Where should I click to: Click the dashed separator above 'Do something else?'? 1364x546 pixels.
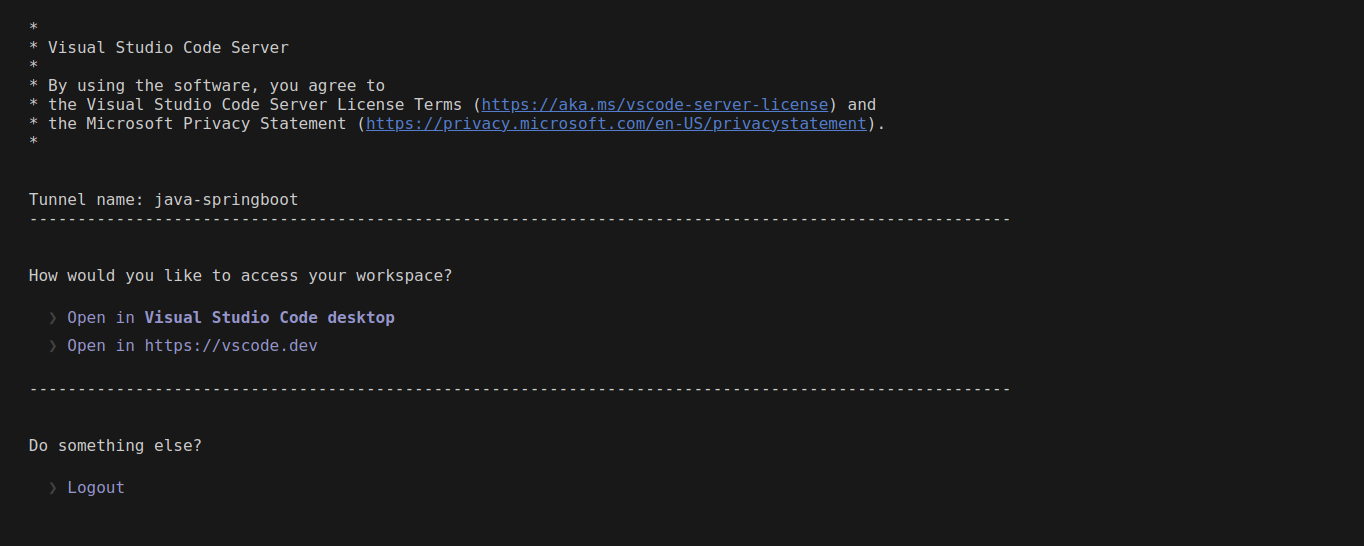coord(520,389)
